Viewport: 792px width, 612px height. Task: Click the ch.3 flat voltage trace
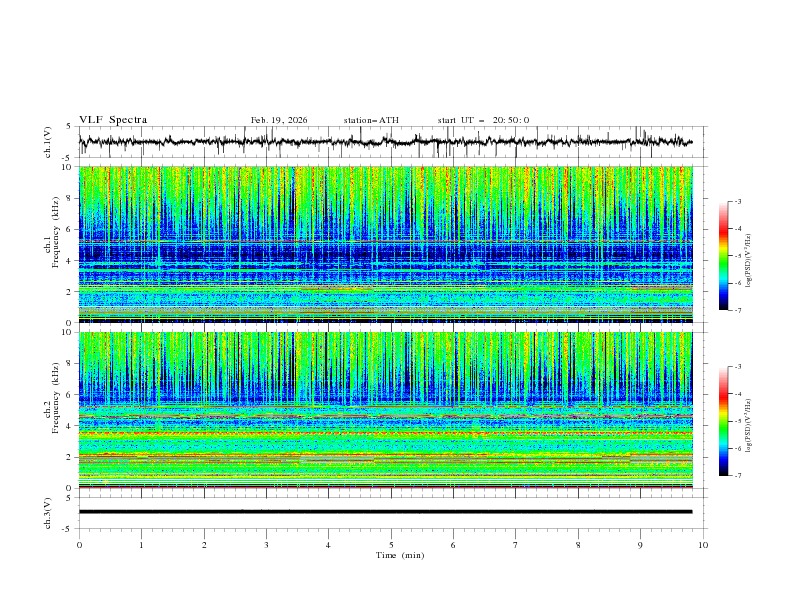[385, 512]
